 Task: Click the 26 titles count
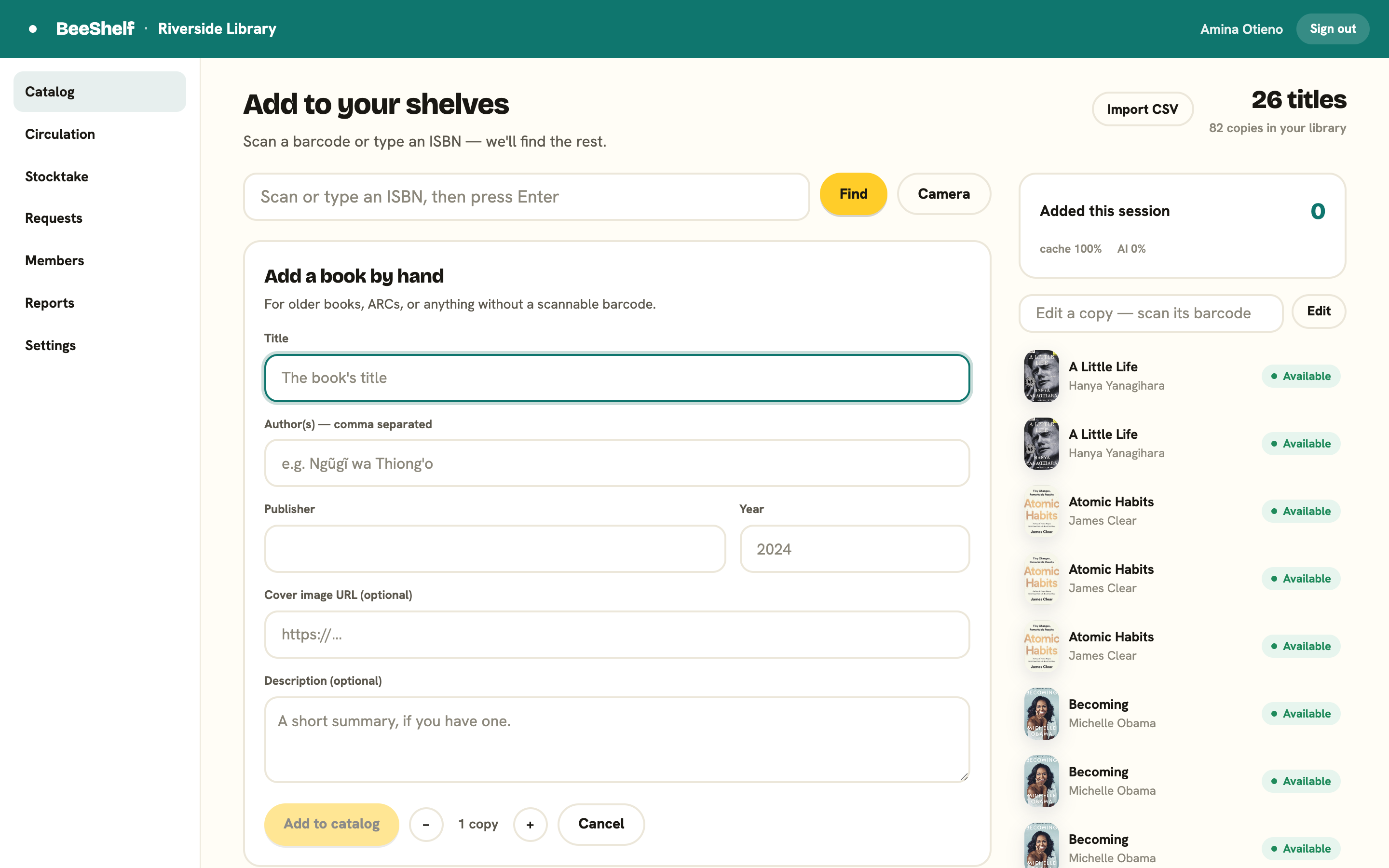point(1298,100)
